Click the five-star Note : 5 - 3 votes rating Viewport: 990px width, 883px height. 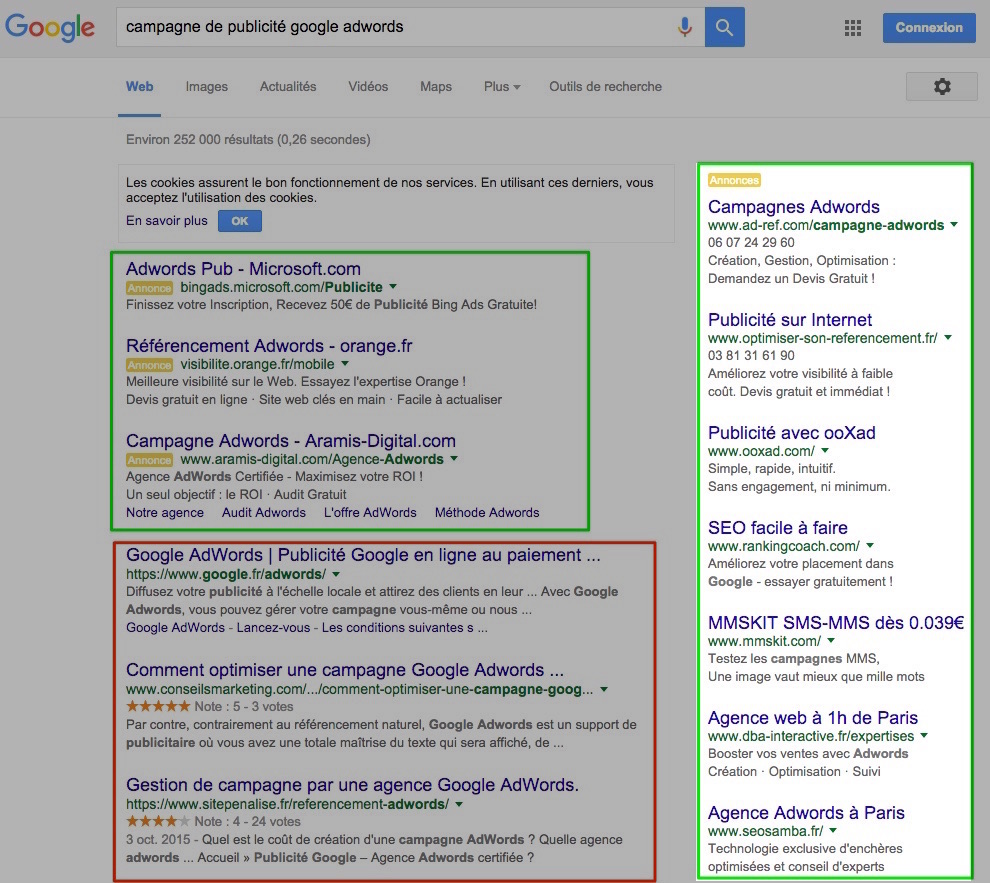[x=210, y=706]
